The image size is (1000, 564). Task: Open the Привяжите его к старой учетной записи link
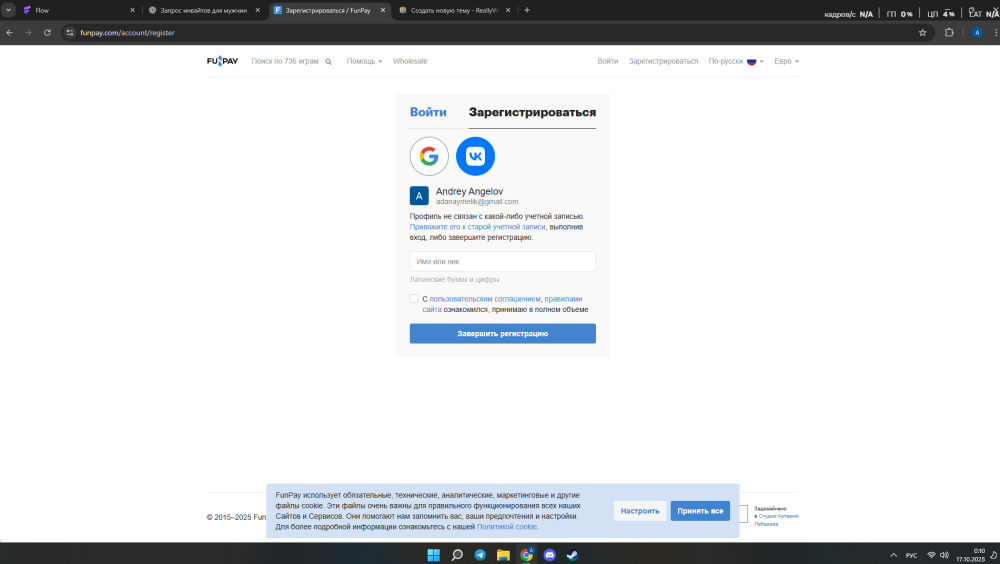click(478, 226)
